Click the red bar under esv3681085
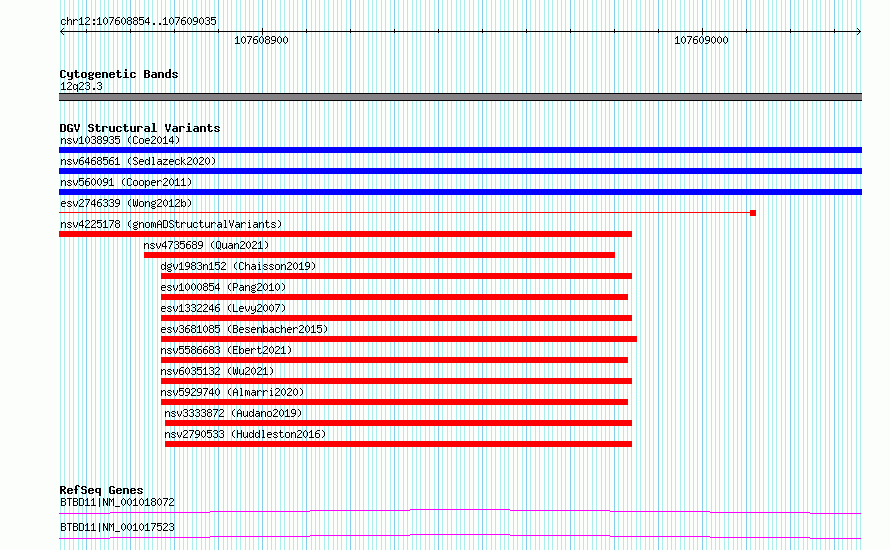The height and width of the screenshot is (550, 890). pos(398,339)
